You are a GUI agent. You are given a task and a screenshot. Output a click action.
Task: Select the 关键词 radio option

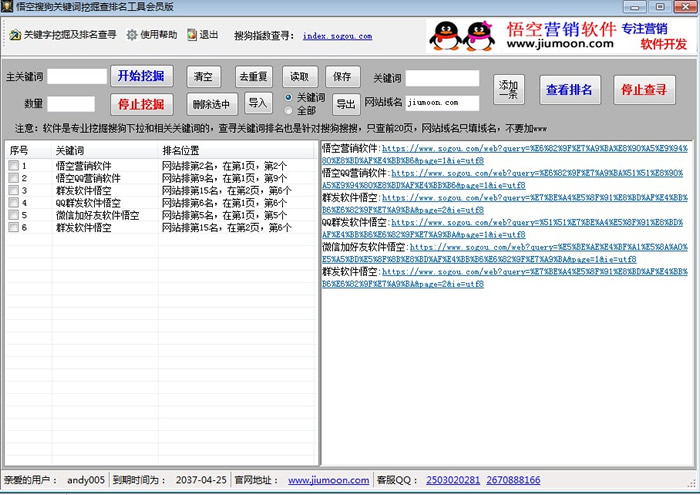289,97
